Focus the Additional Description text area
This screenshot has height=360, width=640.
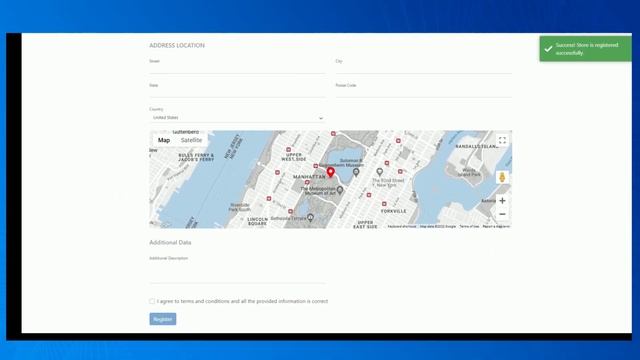(x=237, y=273)
